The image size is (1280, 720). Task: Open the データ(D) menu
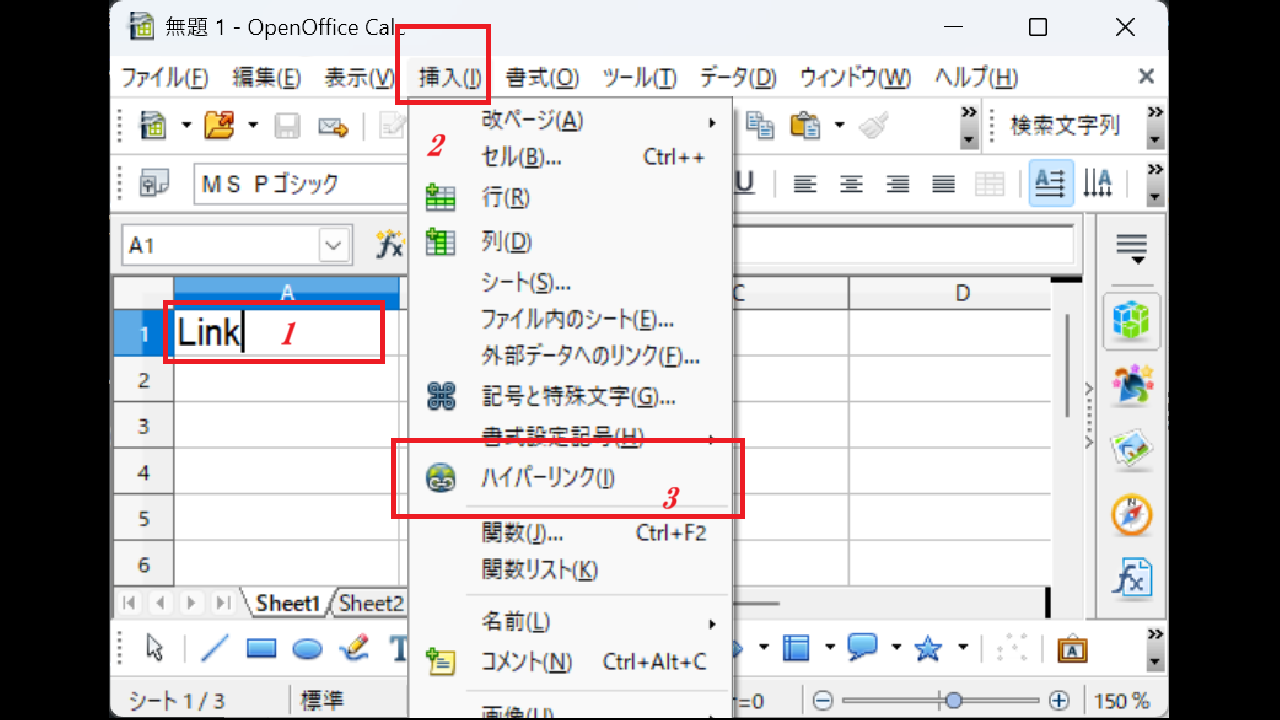tap(738, 77)
